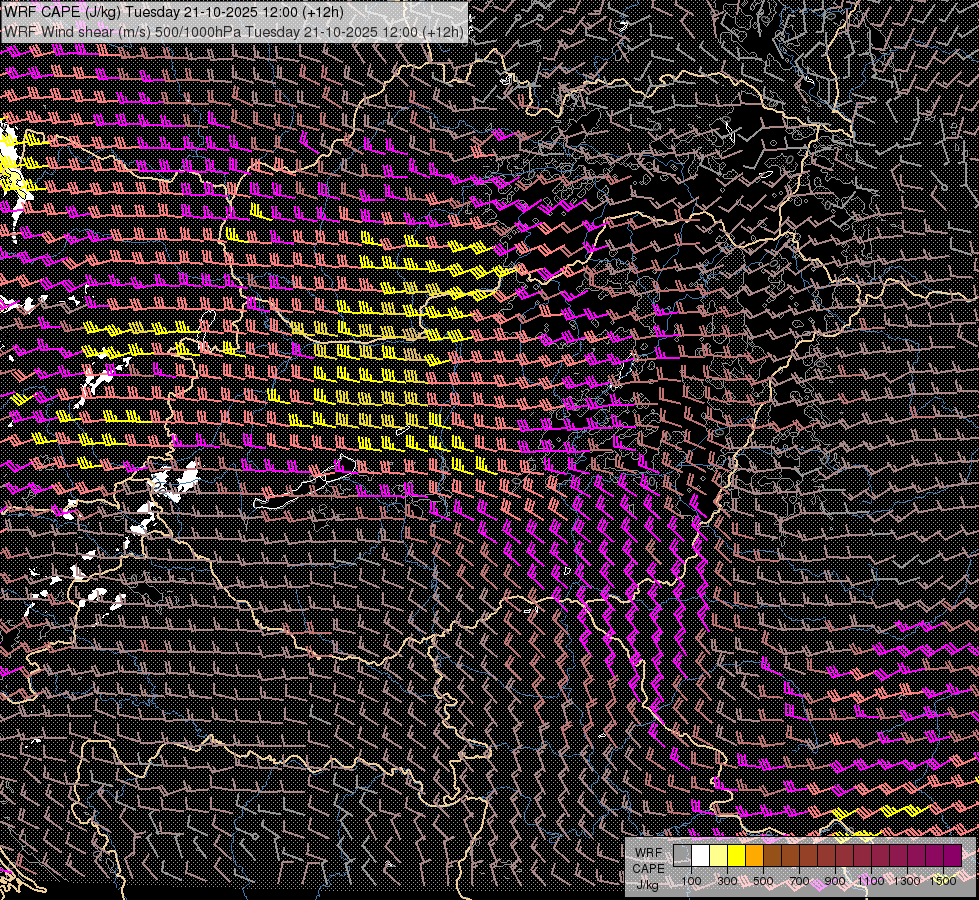
Task: Click the "900" legend tick label
Action: tap(835, 881)
